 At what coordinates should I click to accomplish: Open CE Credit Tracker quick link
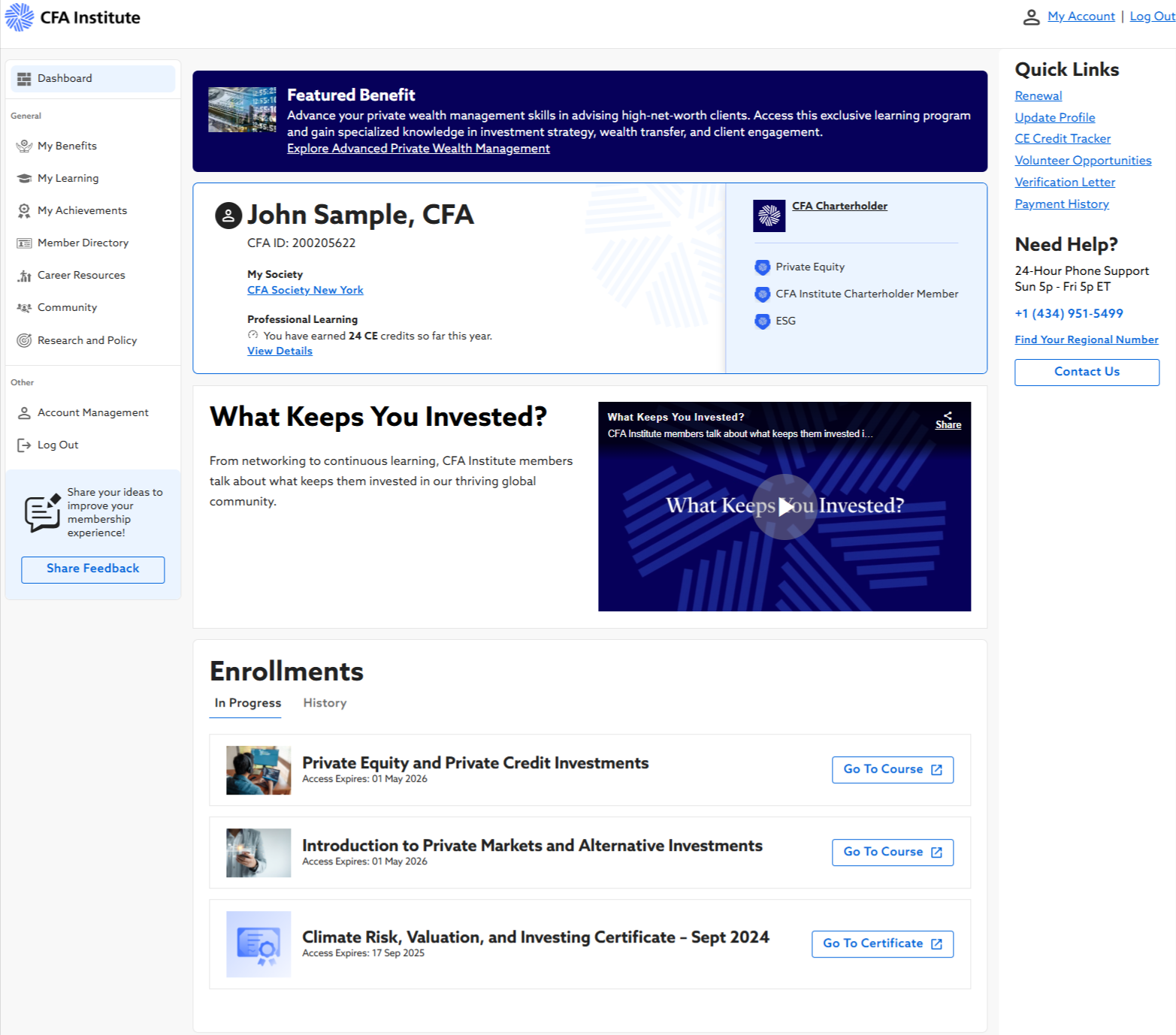pyautogui.click(x=1062, y=139)
